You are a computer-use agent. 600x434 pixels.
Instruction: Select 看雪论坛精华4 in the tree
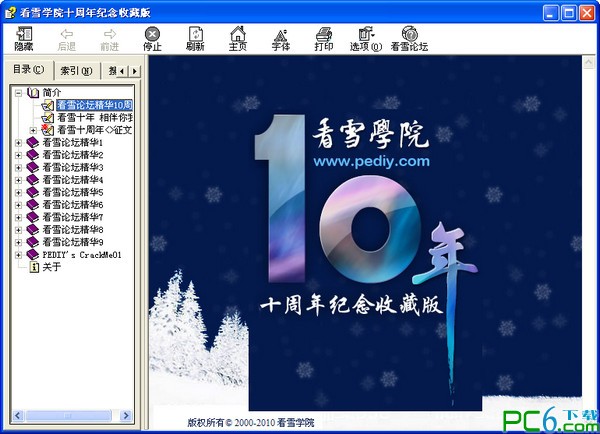(73, 180)
